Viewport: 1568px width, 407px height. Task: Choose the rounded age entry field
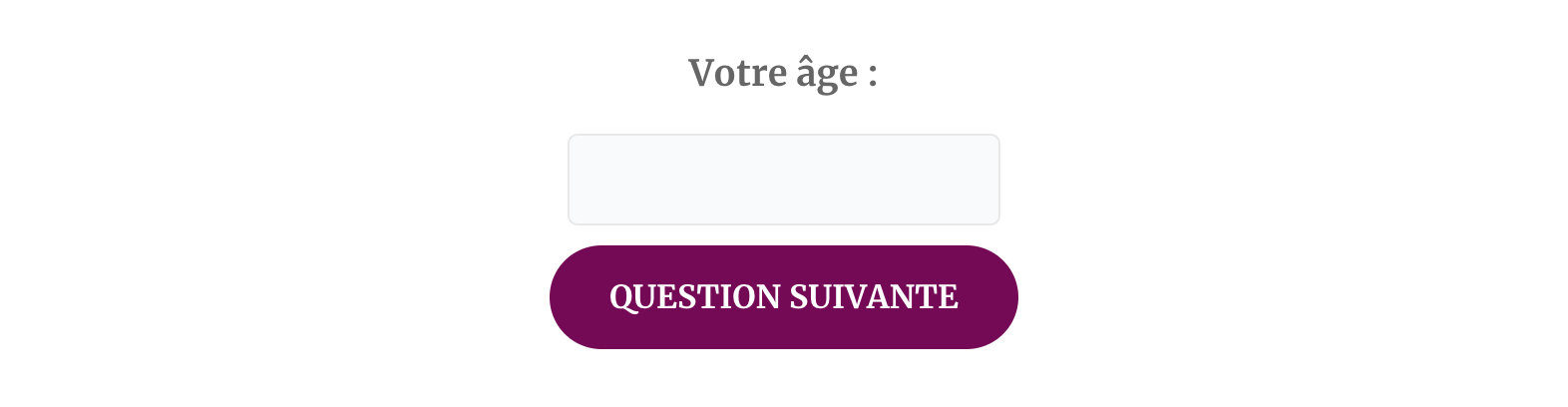click(783, 180)
